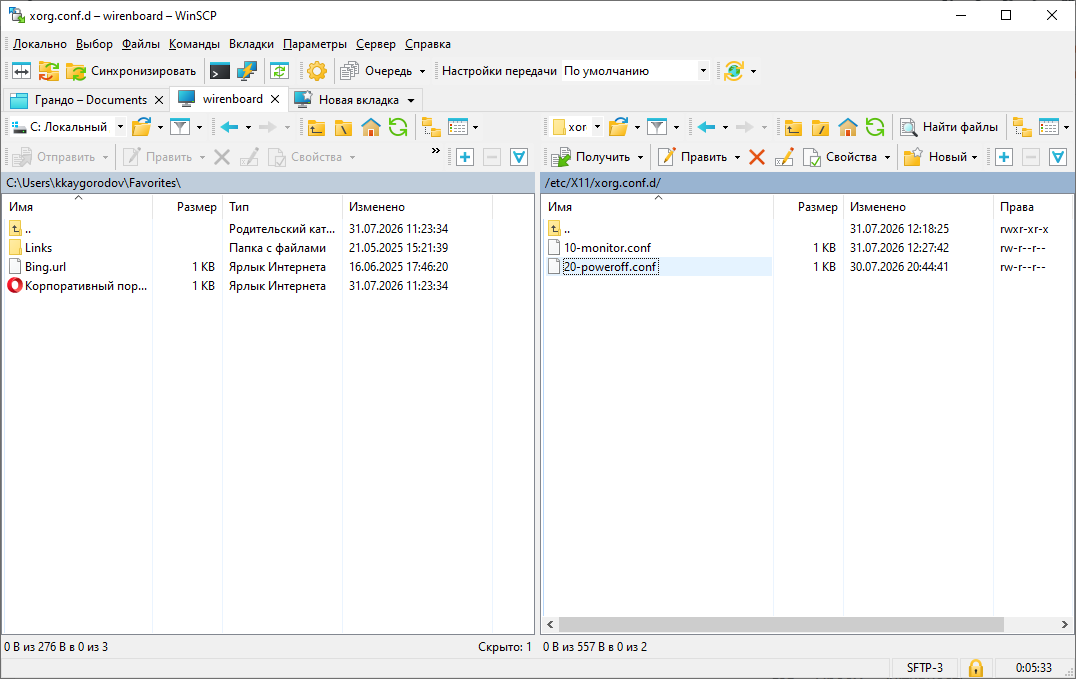Select the 20-poweroff.conf file
The image size is (1076, 679).
[x=611, y=267]
